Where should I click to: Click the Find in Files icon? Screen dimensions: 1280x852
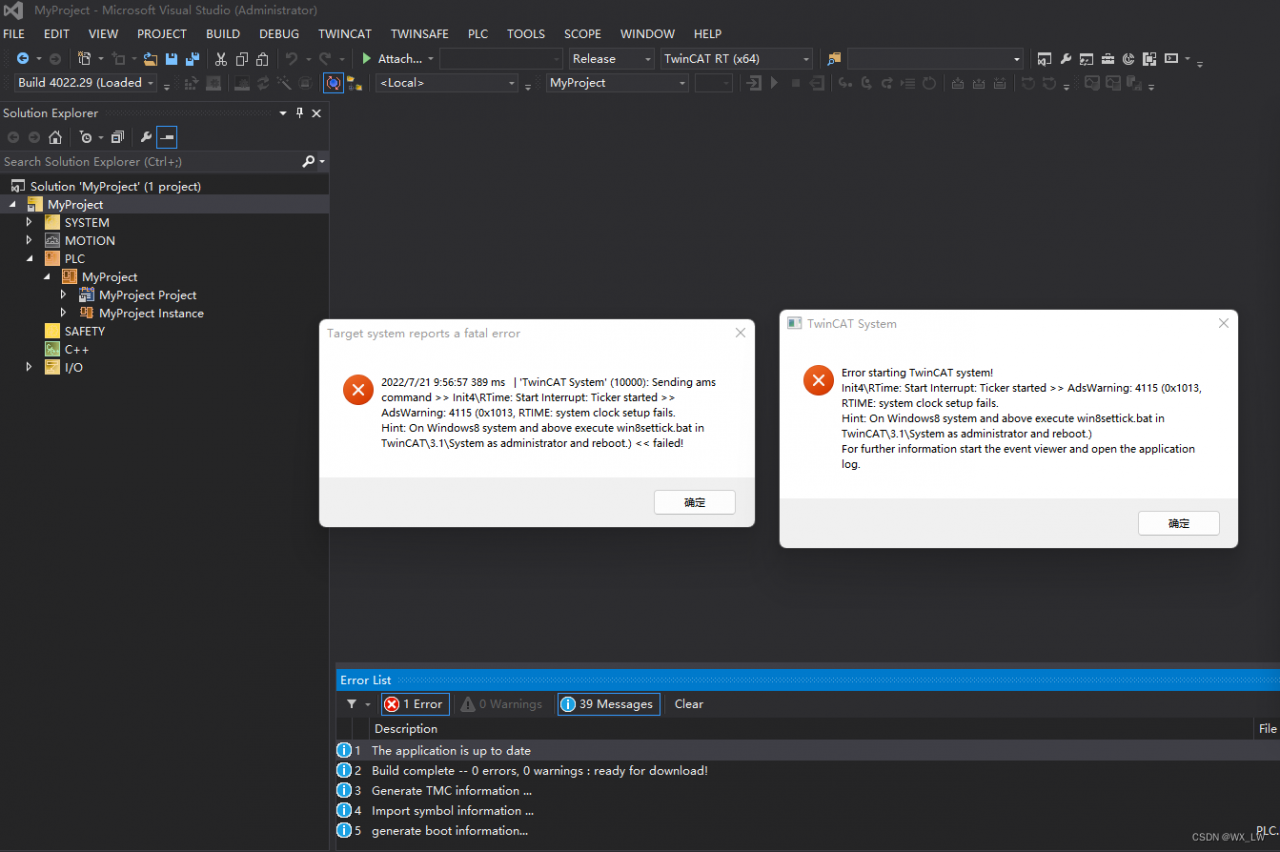click(834, 59)
